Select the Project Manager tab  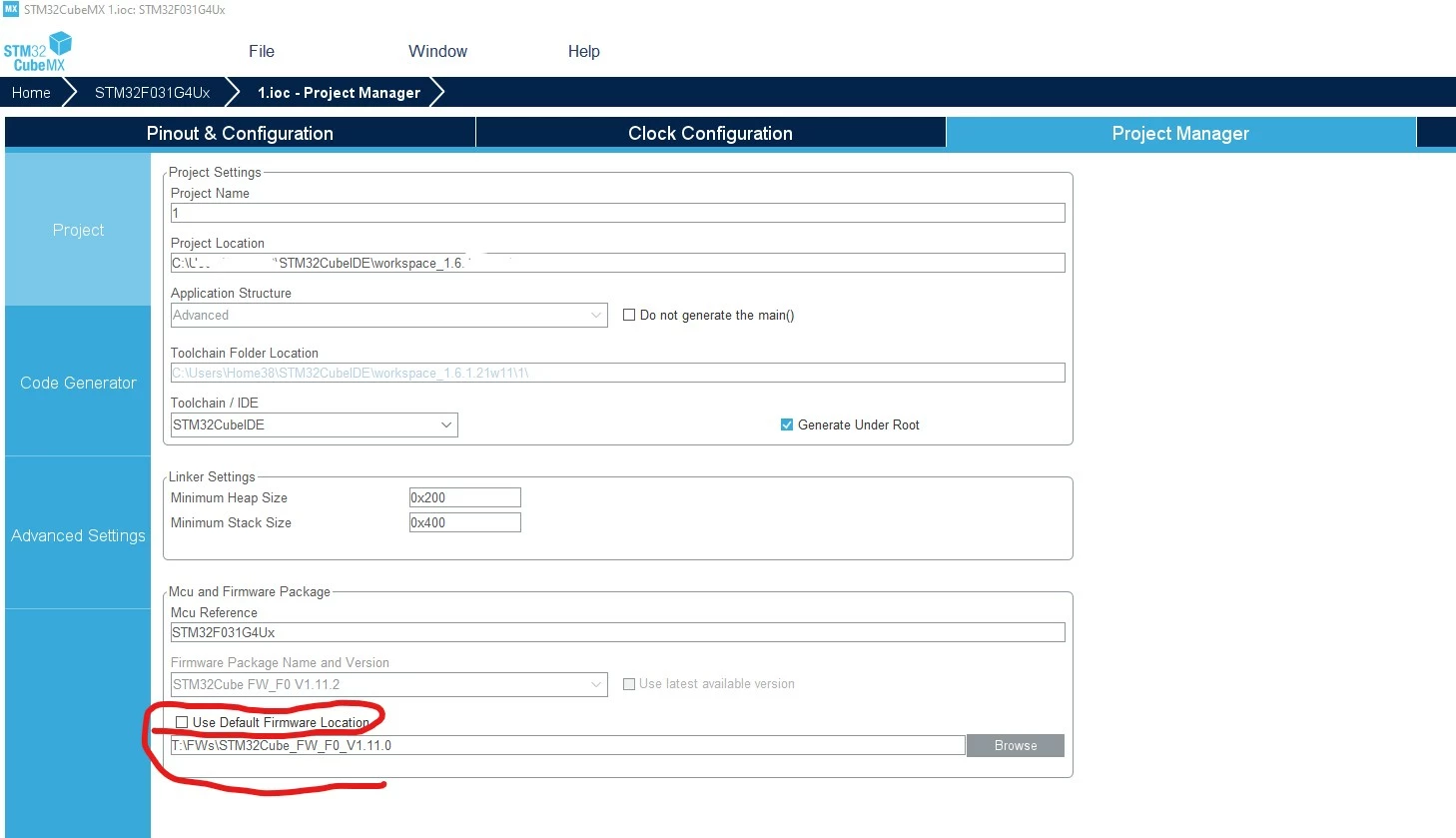click(x=1180, y=133)
